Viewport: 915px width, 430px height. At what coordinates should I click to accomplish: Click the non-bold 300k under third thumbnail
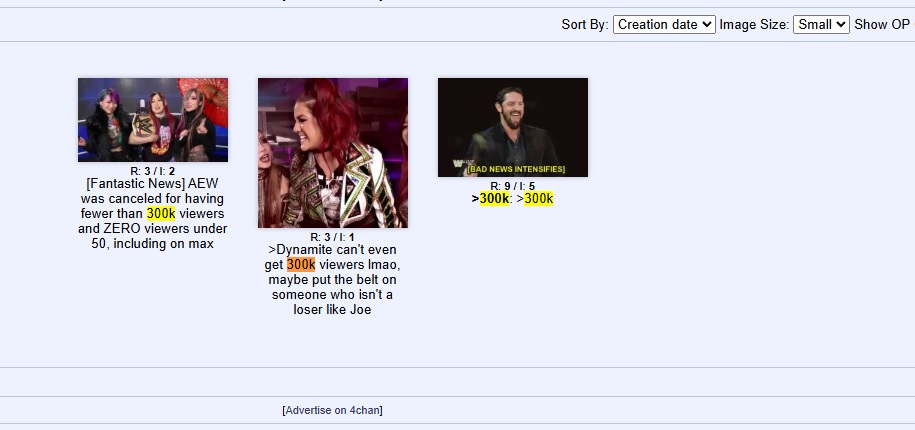[x=539, y=199]
